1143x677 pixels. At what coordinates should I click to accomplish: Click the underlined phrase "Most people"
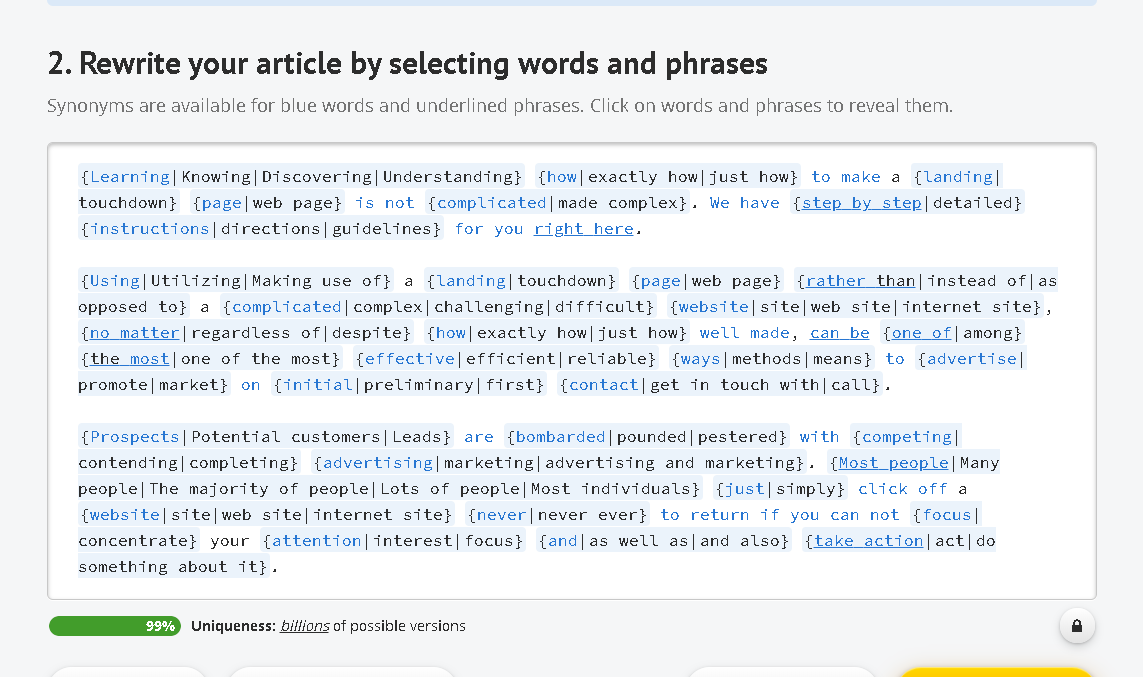(x=893, y=463)
